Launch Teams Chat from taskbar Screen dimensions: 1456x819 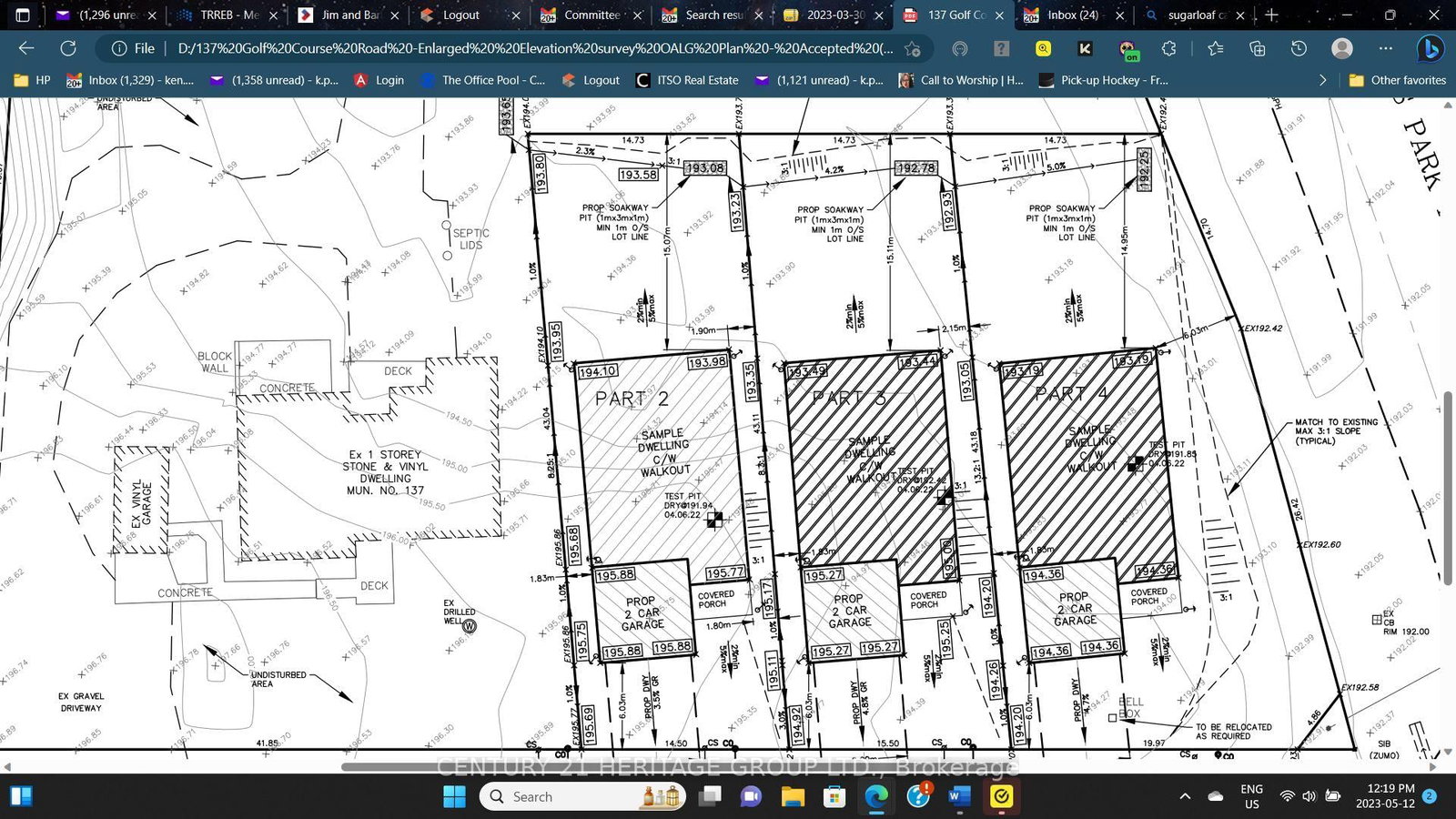[751, 796]
